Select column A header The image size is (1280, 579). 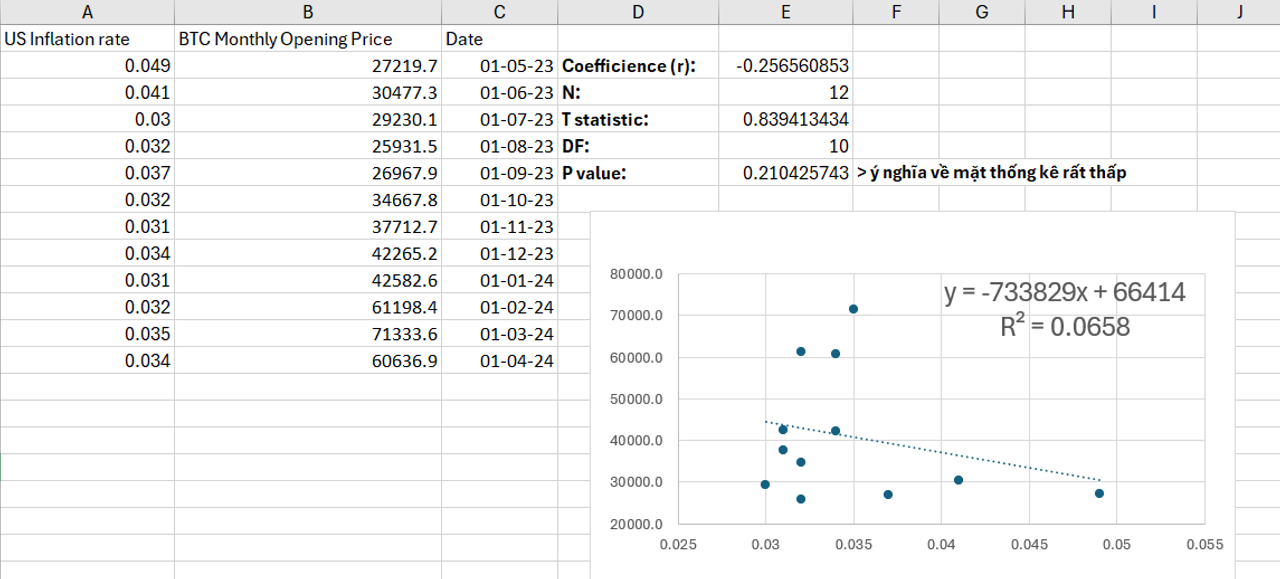(87, 12)
